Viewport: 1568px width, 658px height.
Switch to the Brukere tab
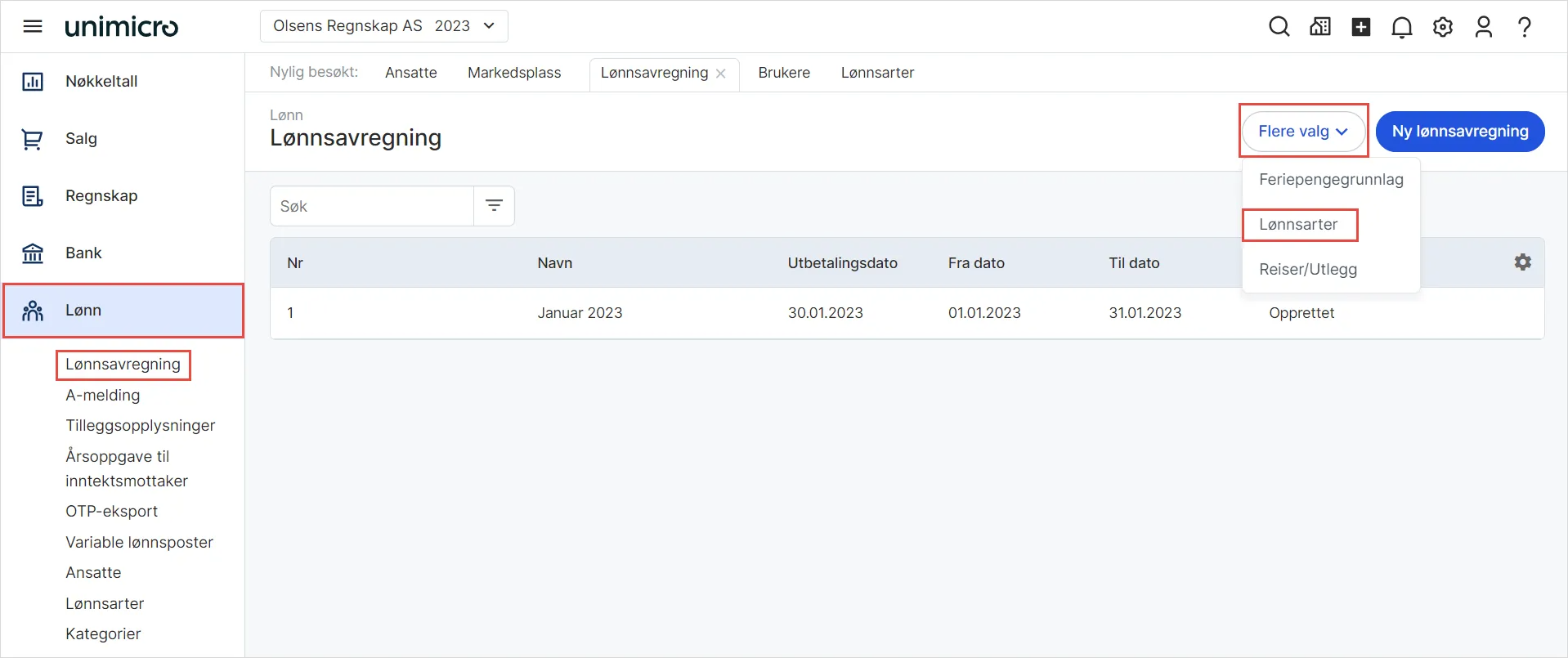[784, 73]
